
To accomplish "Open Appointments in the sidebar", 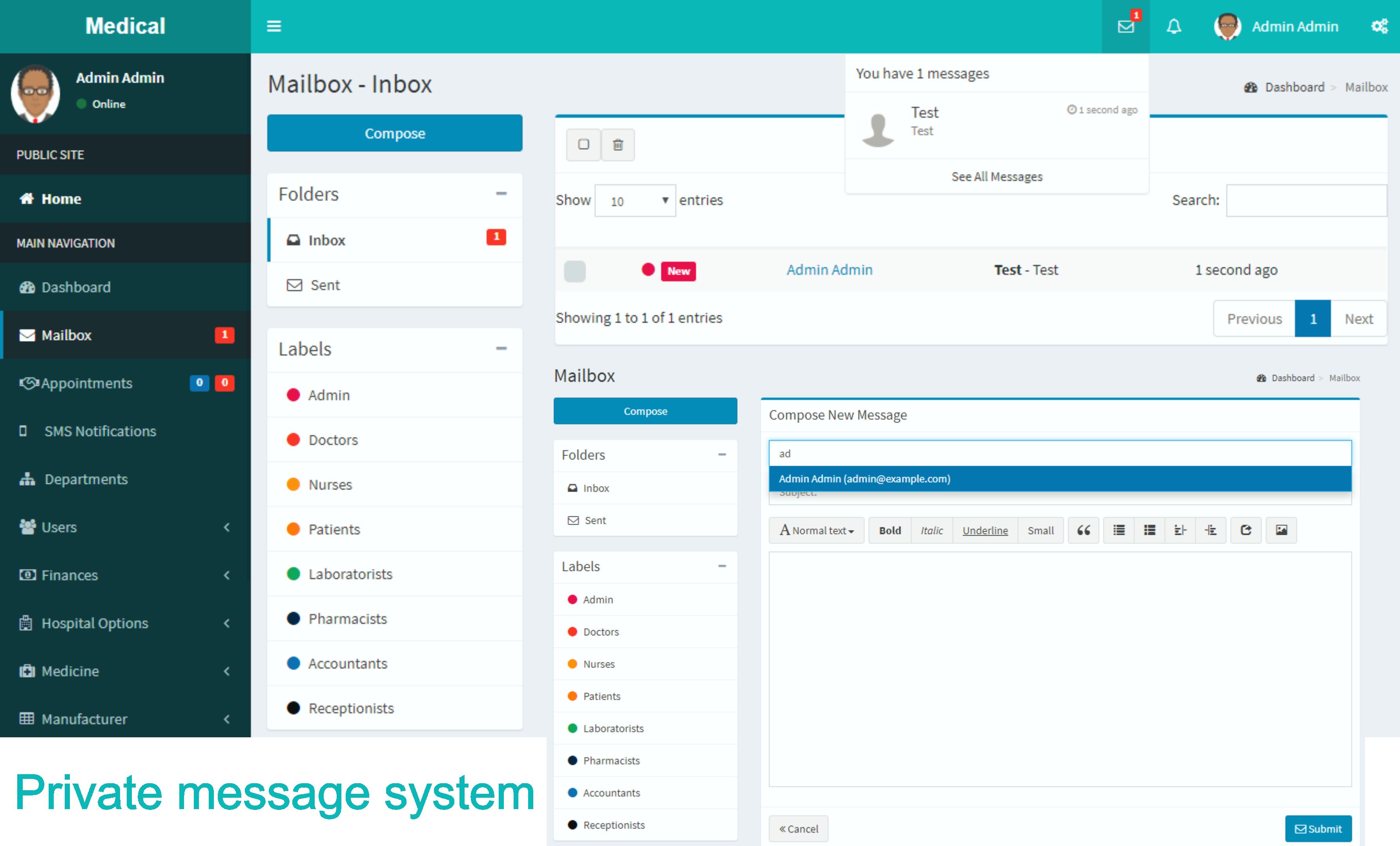I will point(86,383).
